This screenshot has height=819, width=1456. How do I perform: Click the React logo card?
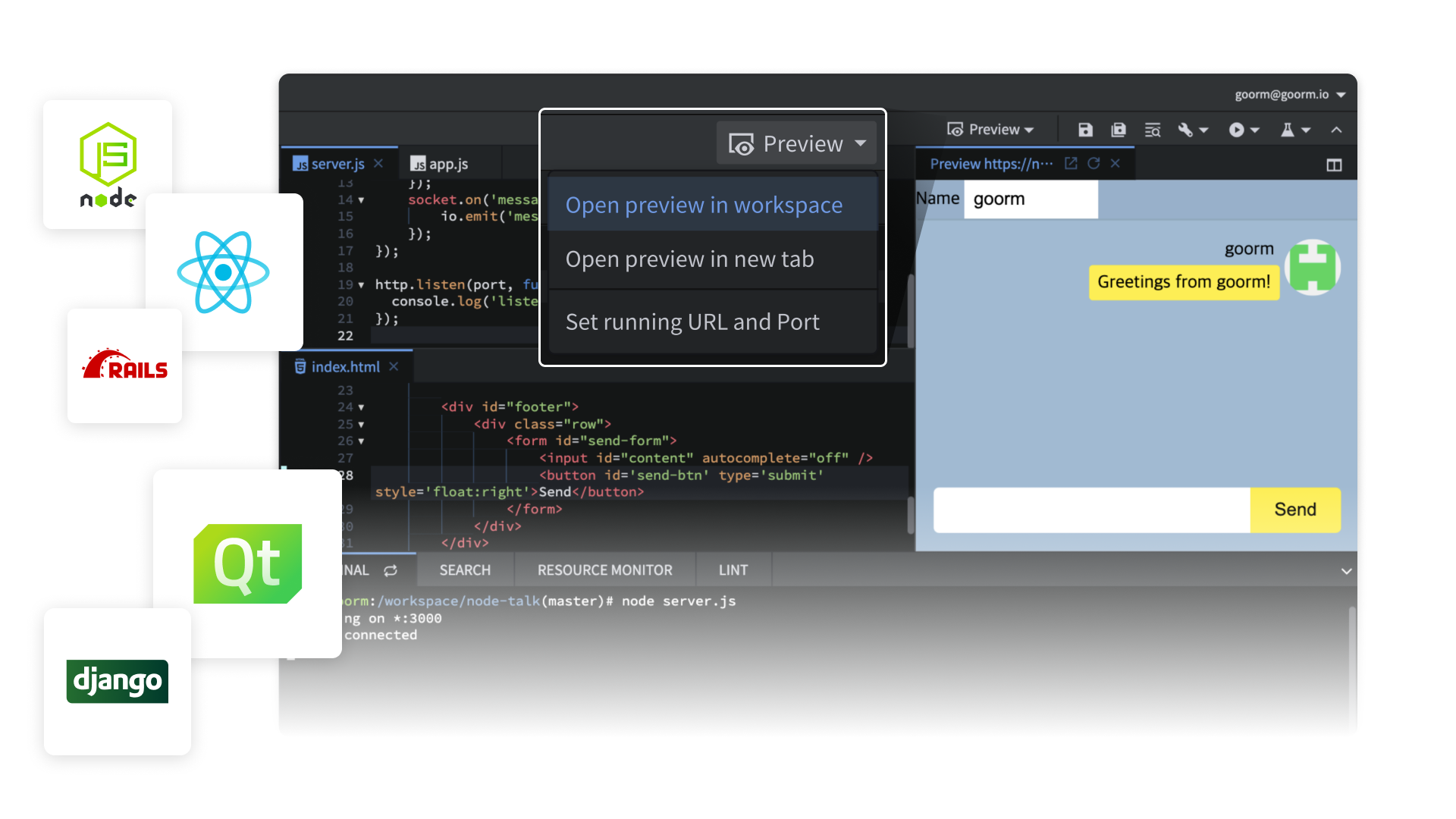pyautogui.click(x=224, y=271)
